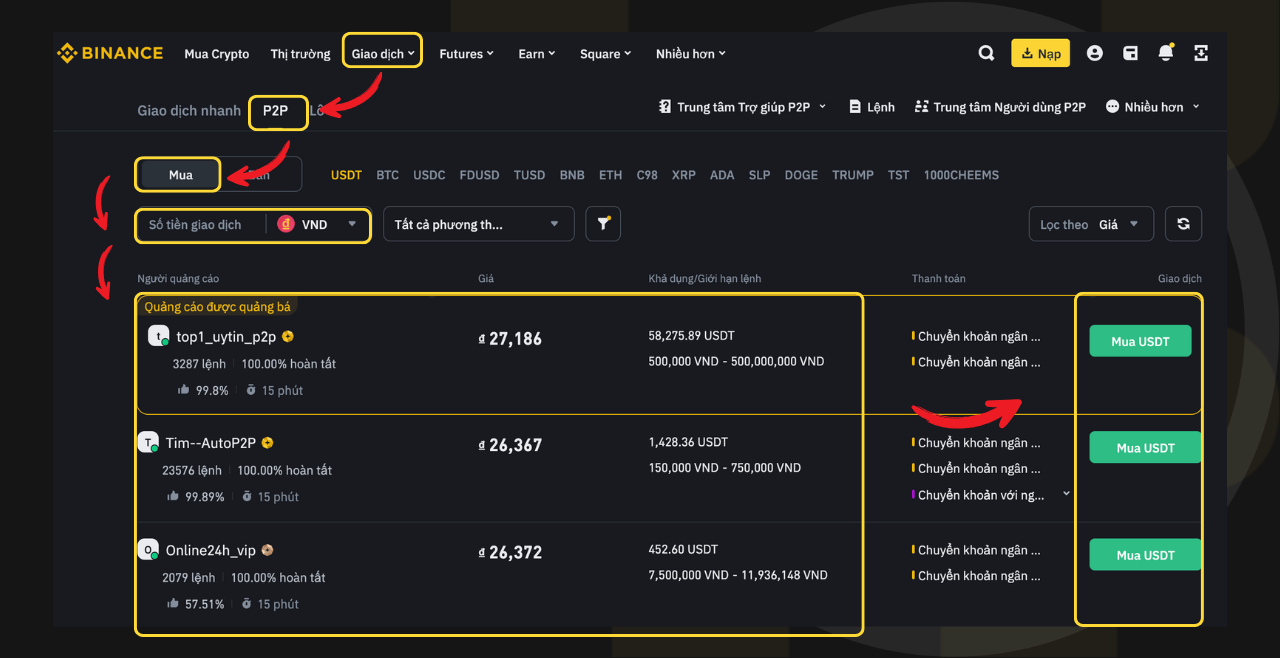Open the profile account icon
Viewport: 1280px width, 658px height.
tap(1094, 53)
